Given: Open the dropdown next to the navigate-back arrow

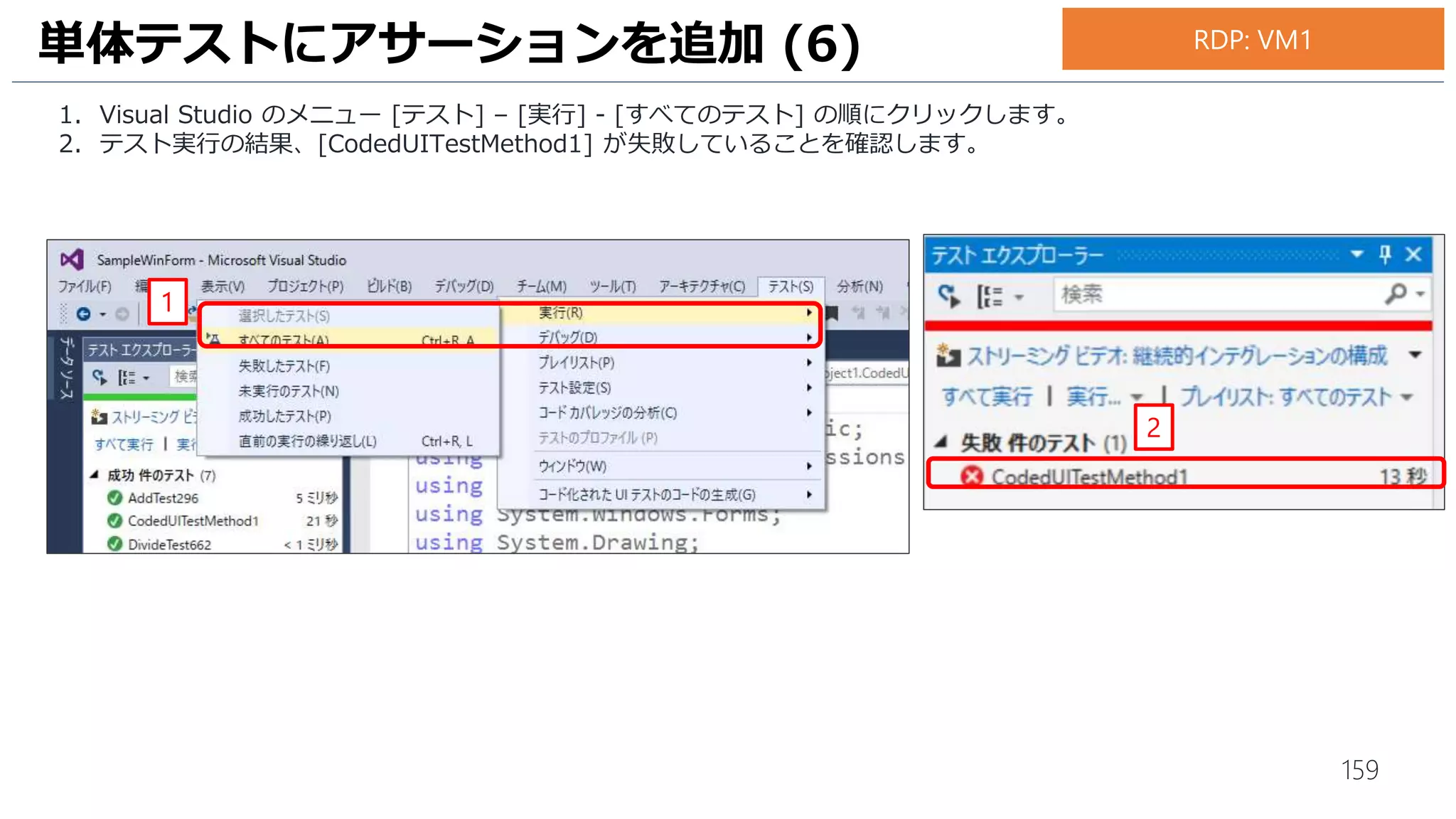Looking at the screenshot, I should click(x=103, y=314).
